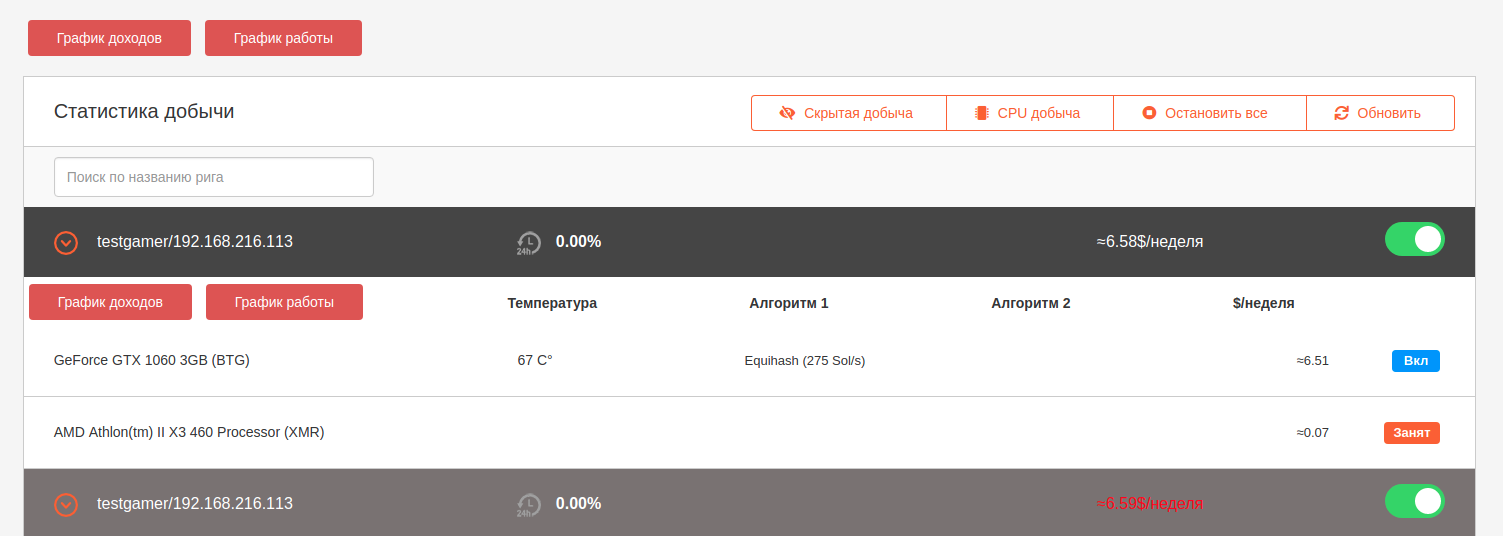
Task: Click the Занят badge on the AMD Athlon row
Action: coord(1411,433)
